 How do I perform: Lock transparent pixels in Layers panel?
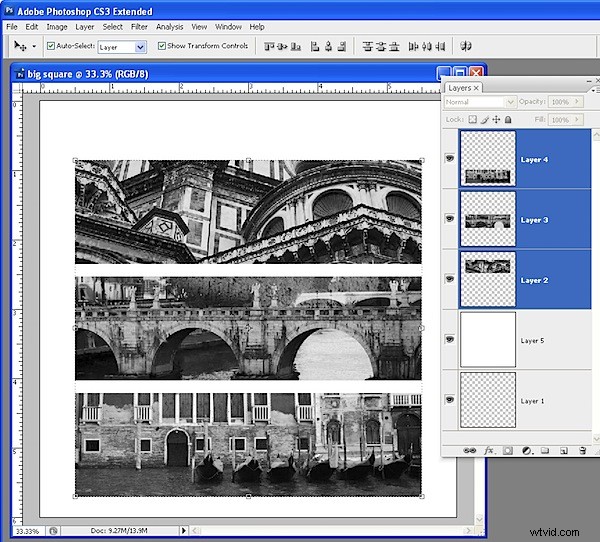pyautogui.click(x=474, y=119)
